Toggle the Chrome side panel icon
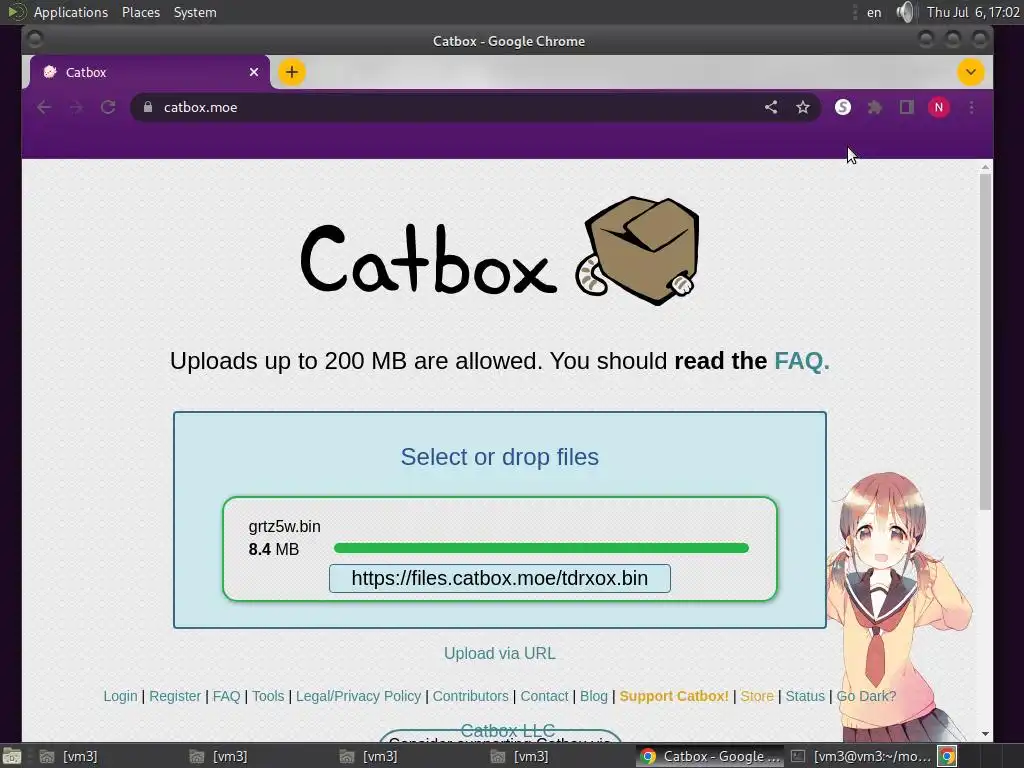 906,107
